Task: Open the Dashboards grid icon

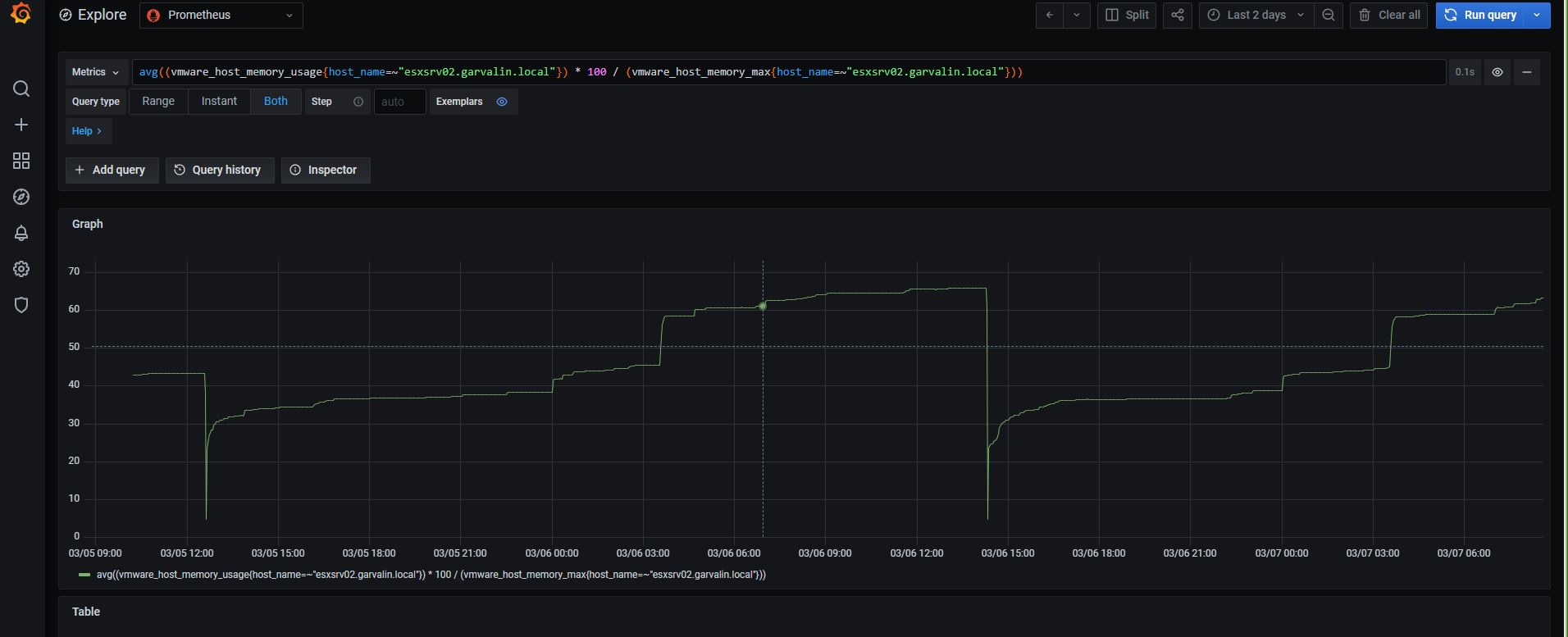Action: tap(21, 161)
